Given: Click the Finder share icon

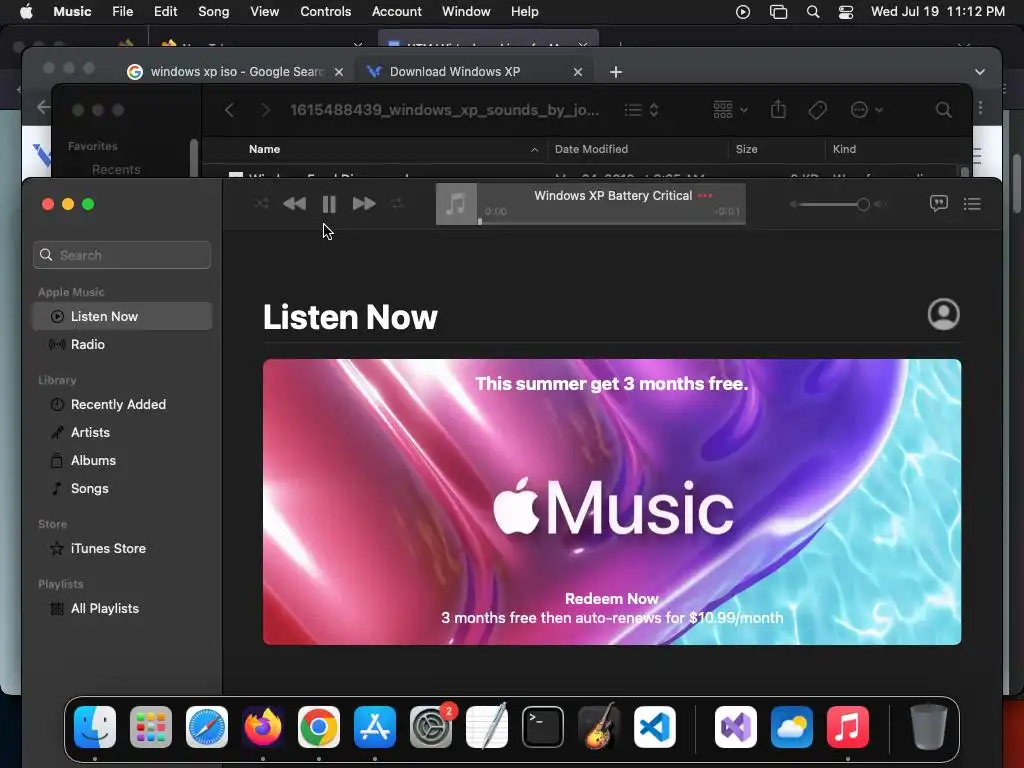Looking at the screenshot, I should click(x=778, y=109).
